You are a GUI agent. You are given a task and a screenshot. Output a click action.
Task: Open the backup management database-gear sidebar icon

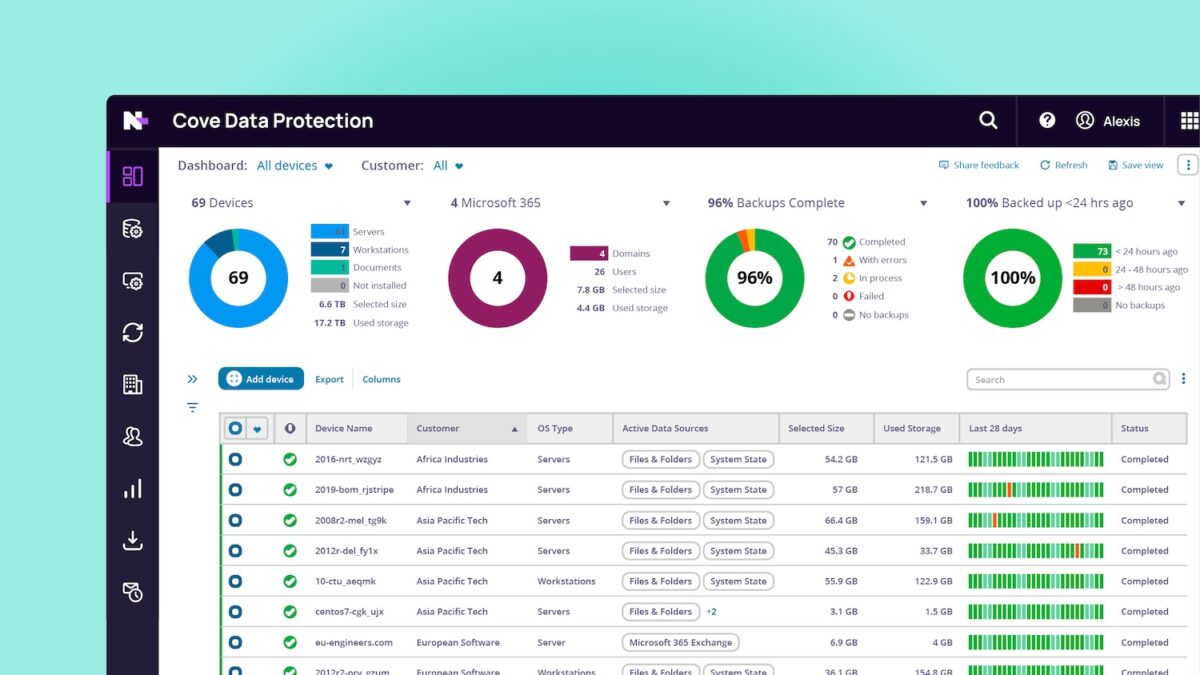coord(133,229)
